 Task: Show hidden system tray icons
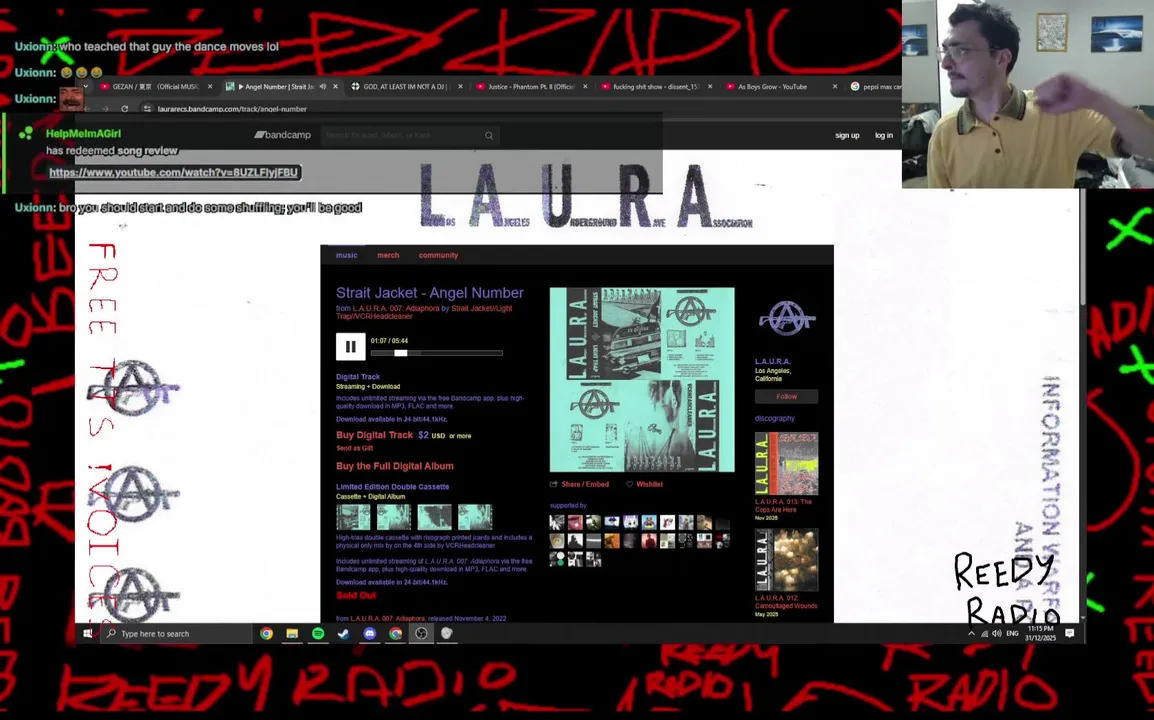click(971, 634)
